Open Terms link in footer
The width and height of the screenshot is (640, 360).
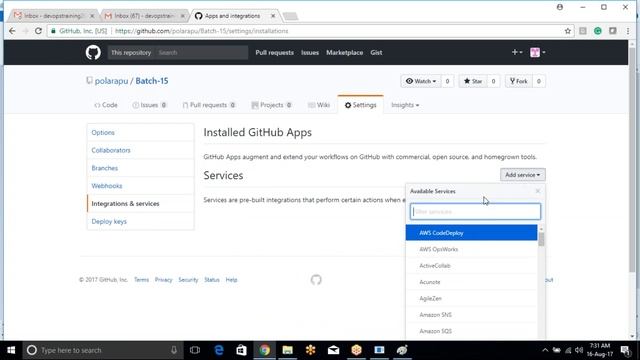click(141, 280)
